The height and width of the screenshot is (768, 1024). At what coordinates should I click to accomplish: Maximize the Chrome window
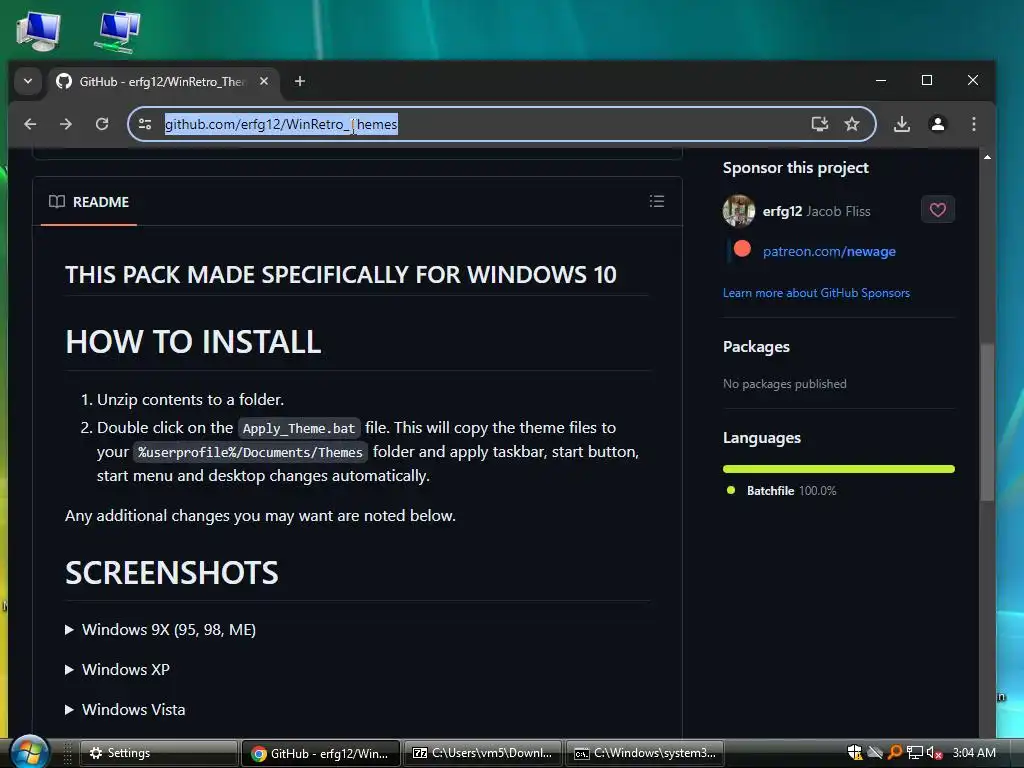click(x=927, y=80)
